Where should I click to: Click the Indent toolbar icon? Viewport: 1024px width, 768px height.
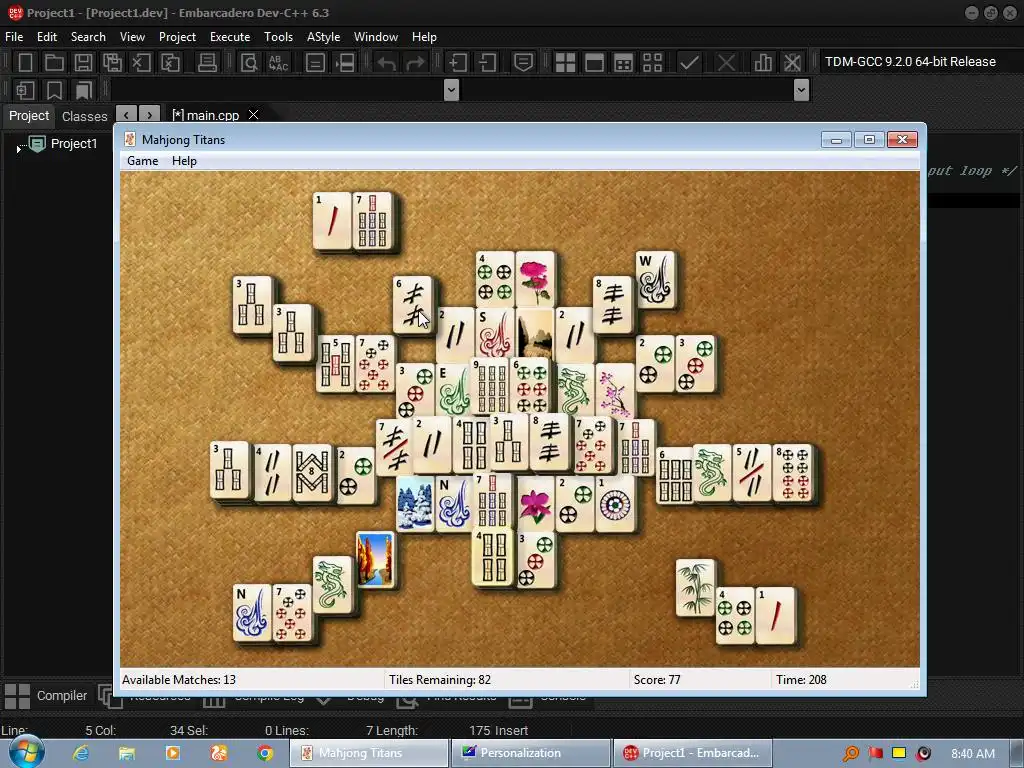457,62
